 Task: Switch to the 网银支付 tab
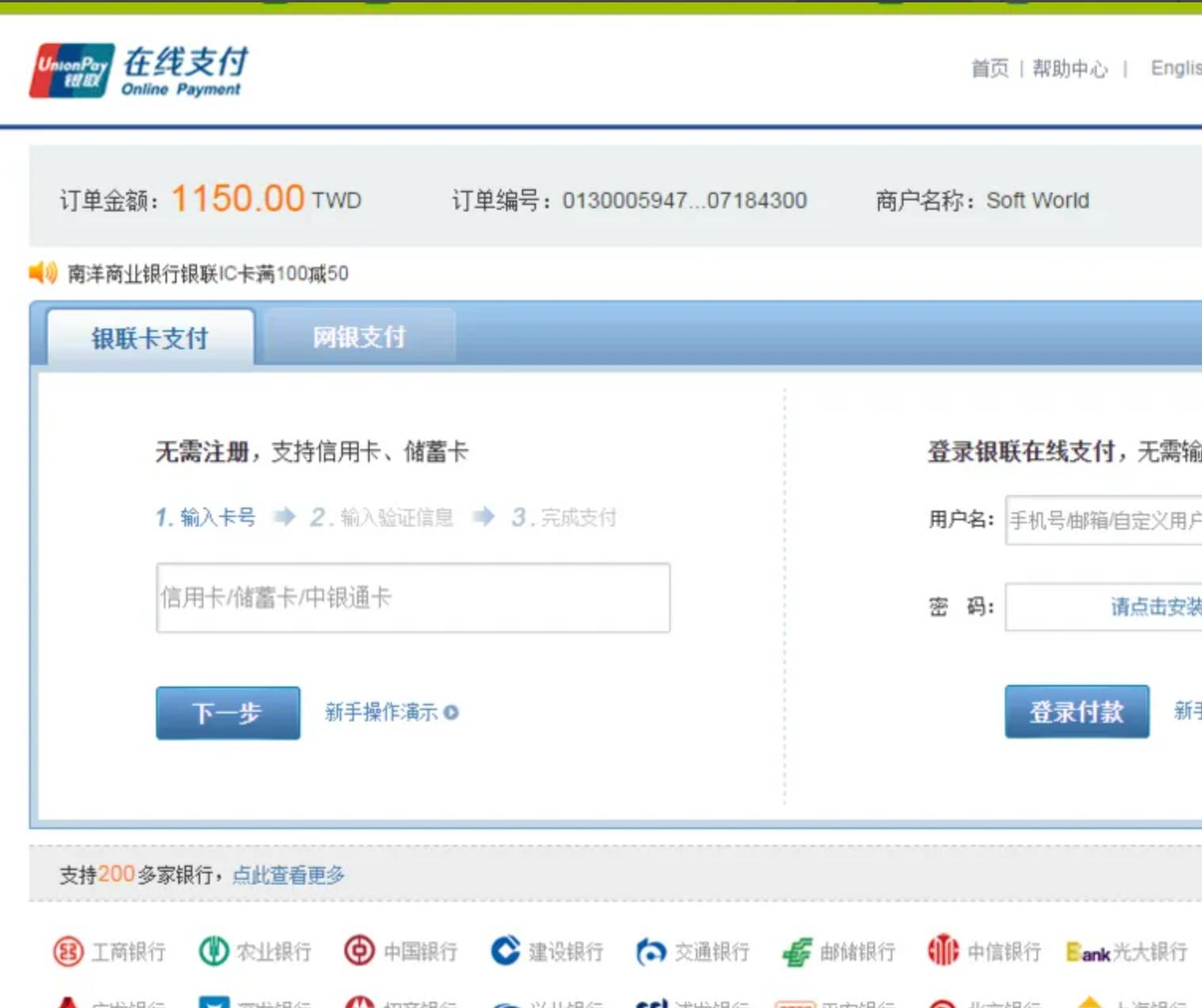point(359,337)
